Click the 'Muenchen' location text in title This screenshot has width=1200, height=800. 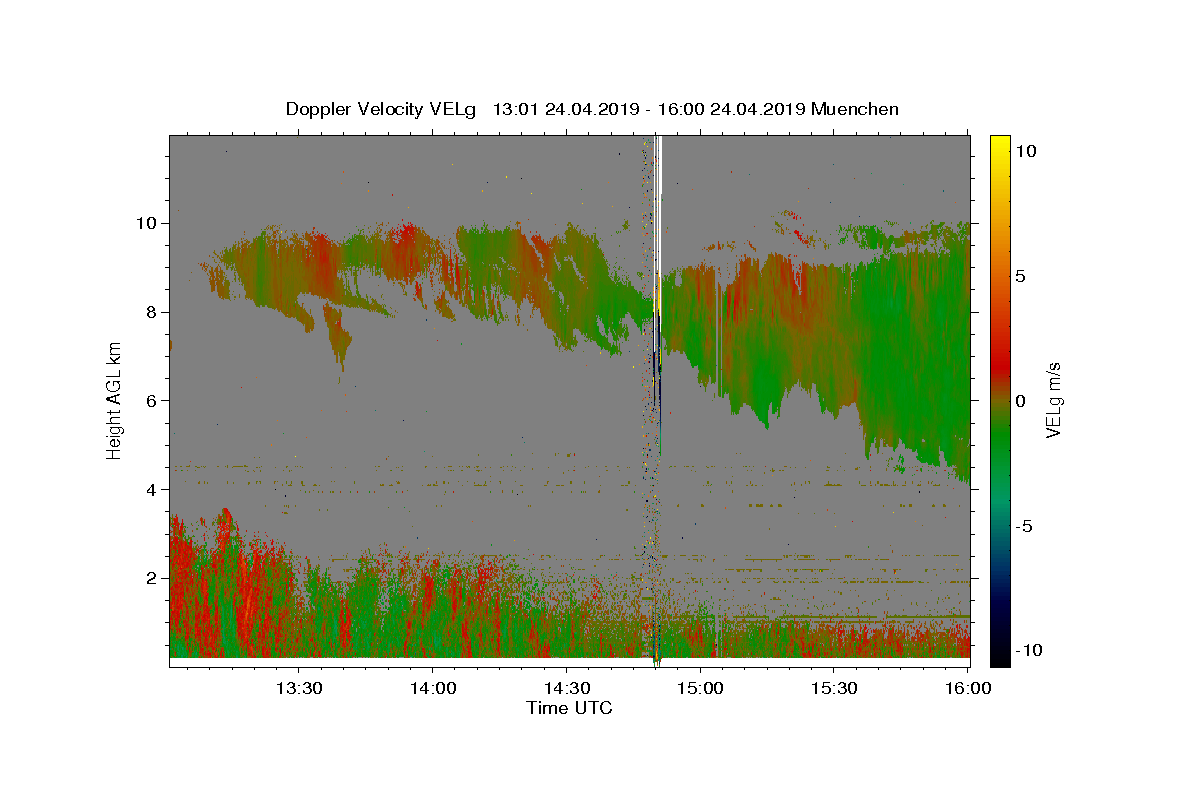click(x=855, y=109)
